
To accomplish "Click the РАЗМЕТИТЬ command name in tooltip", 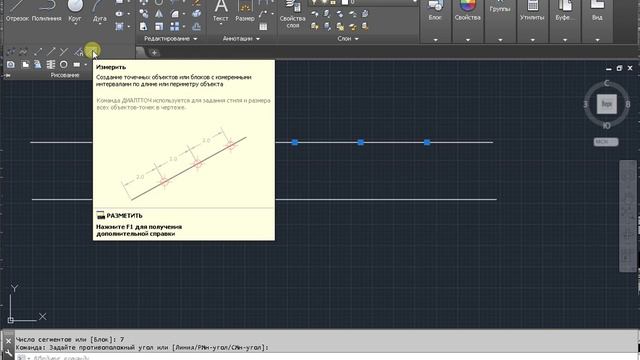I will [124, 216].
